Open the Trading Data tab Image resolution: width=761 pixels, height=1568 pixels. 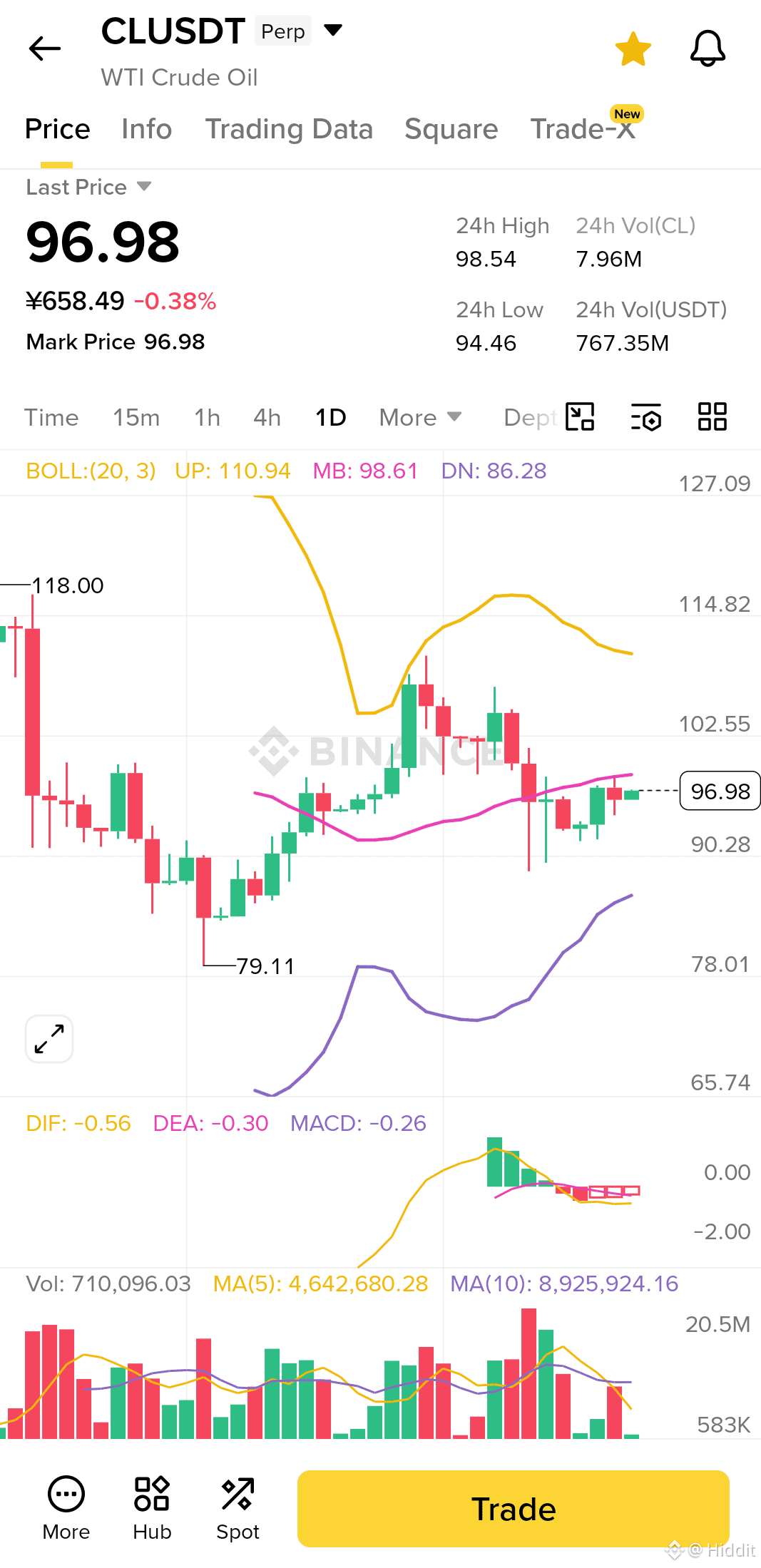pos(289,130)
